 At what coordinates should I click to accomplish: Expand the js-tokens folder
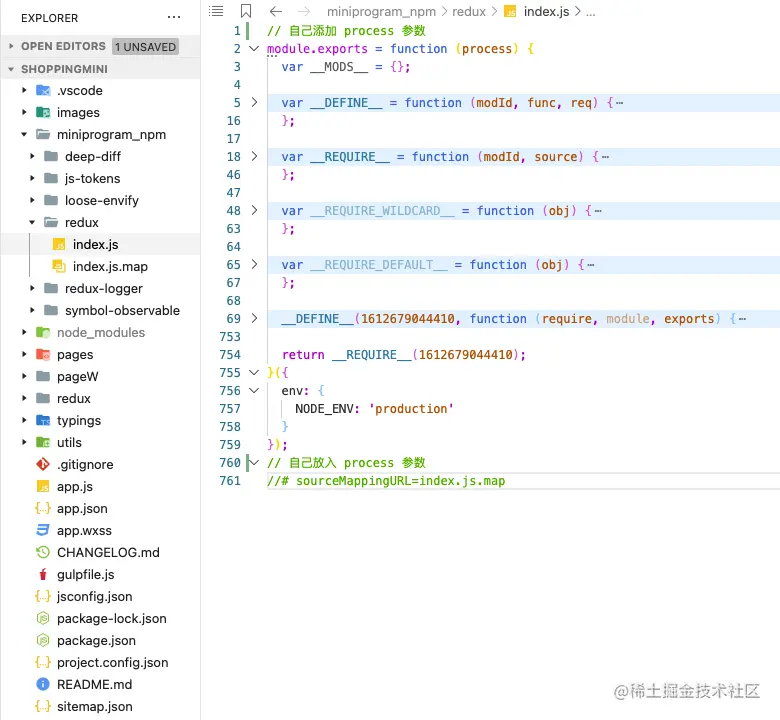coord(32,178)
